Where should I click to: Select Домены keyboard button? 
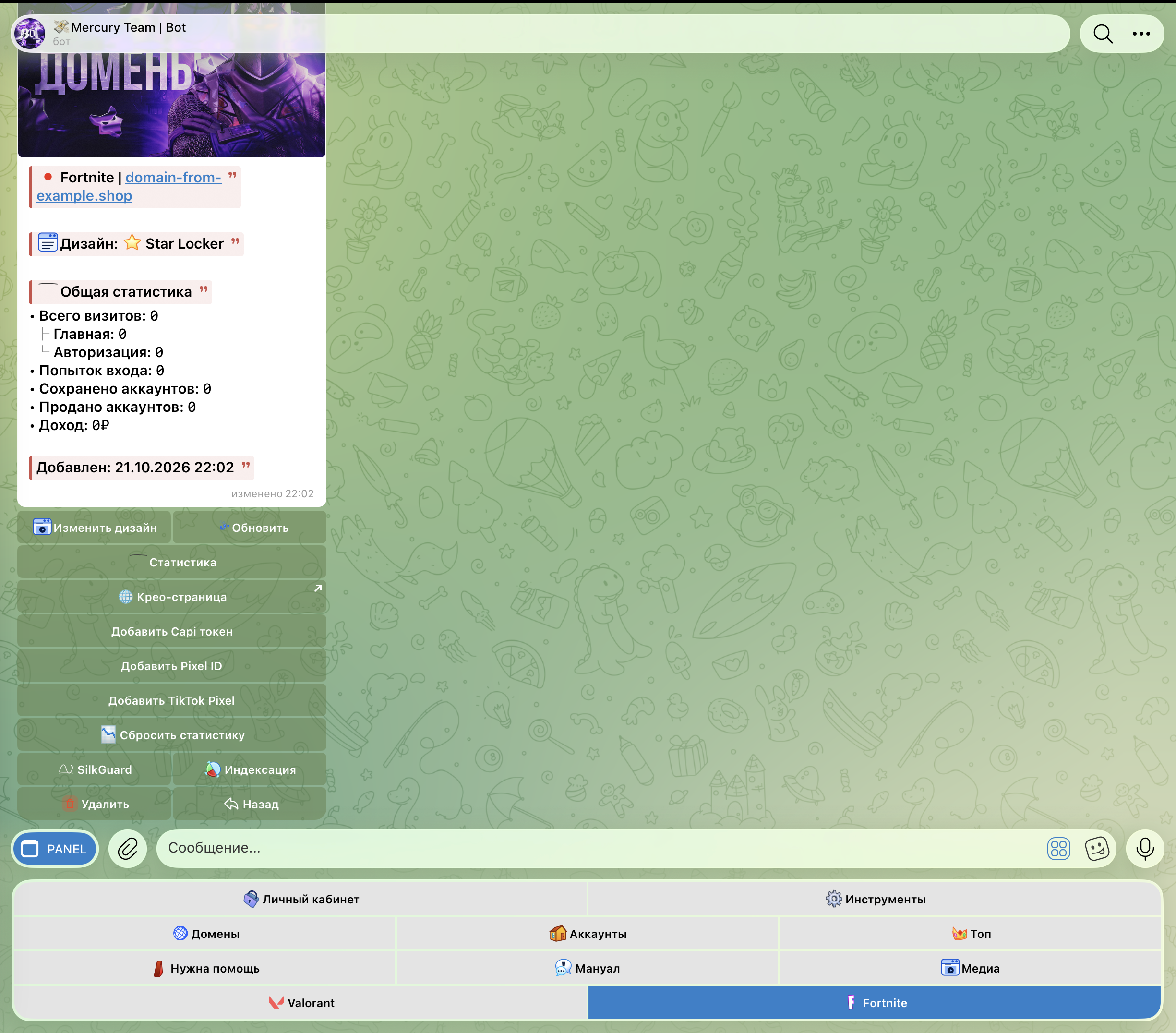coord(205,933)
